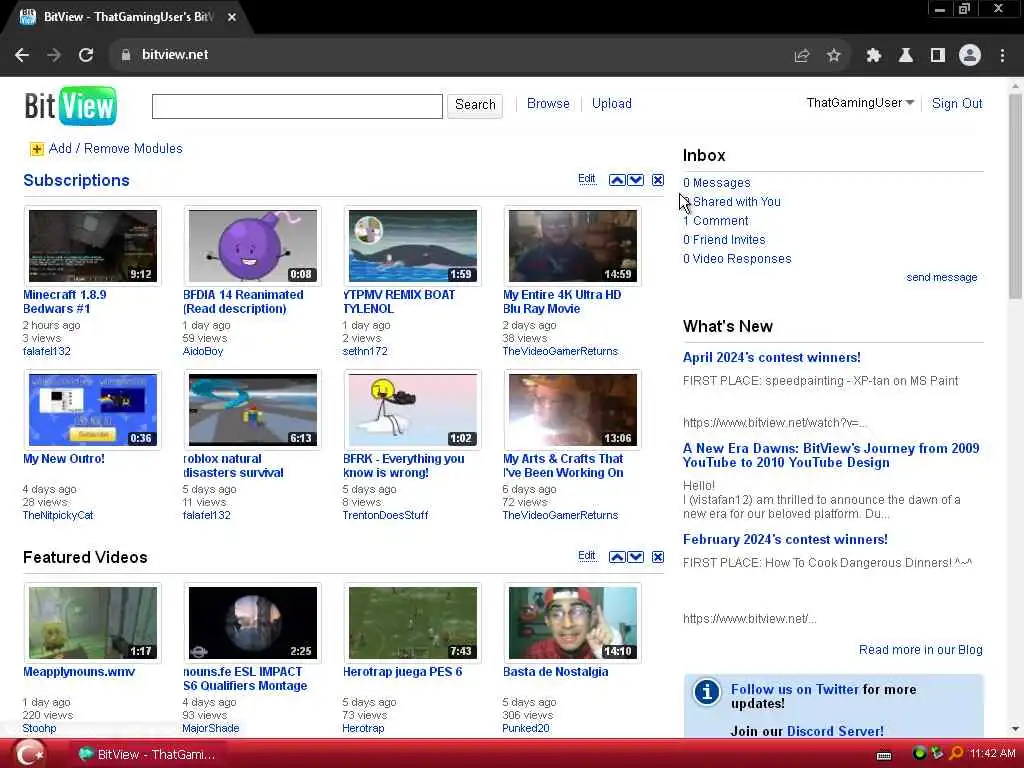
Task: Click the info icon in Twitter notice
Action: [x=707, y=692]
